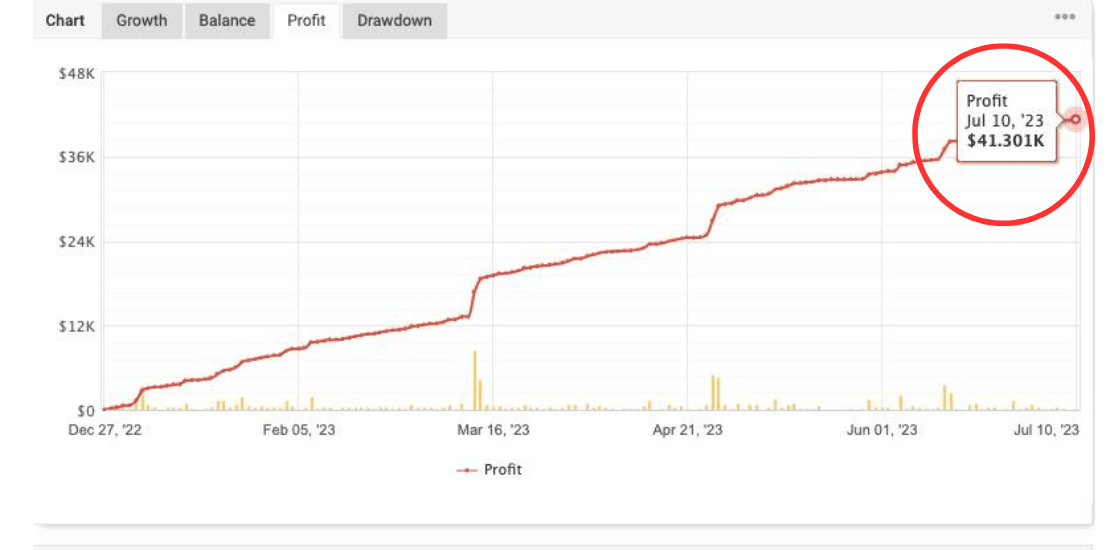Click the Dec 27, '22 date label
This screenshot has width=1111, height=550.
coord(105,431)
